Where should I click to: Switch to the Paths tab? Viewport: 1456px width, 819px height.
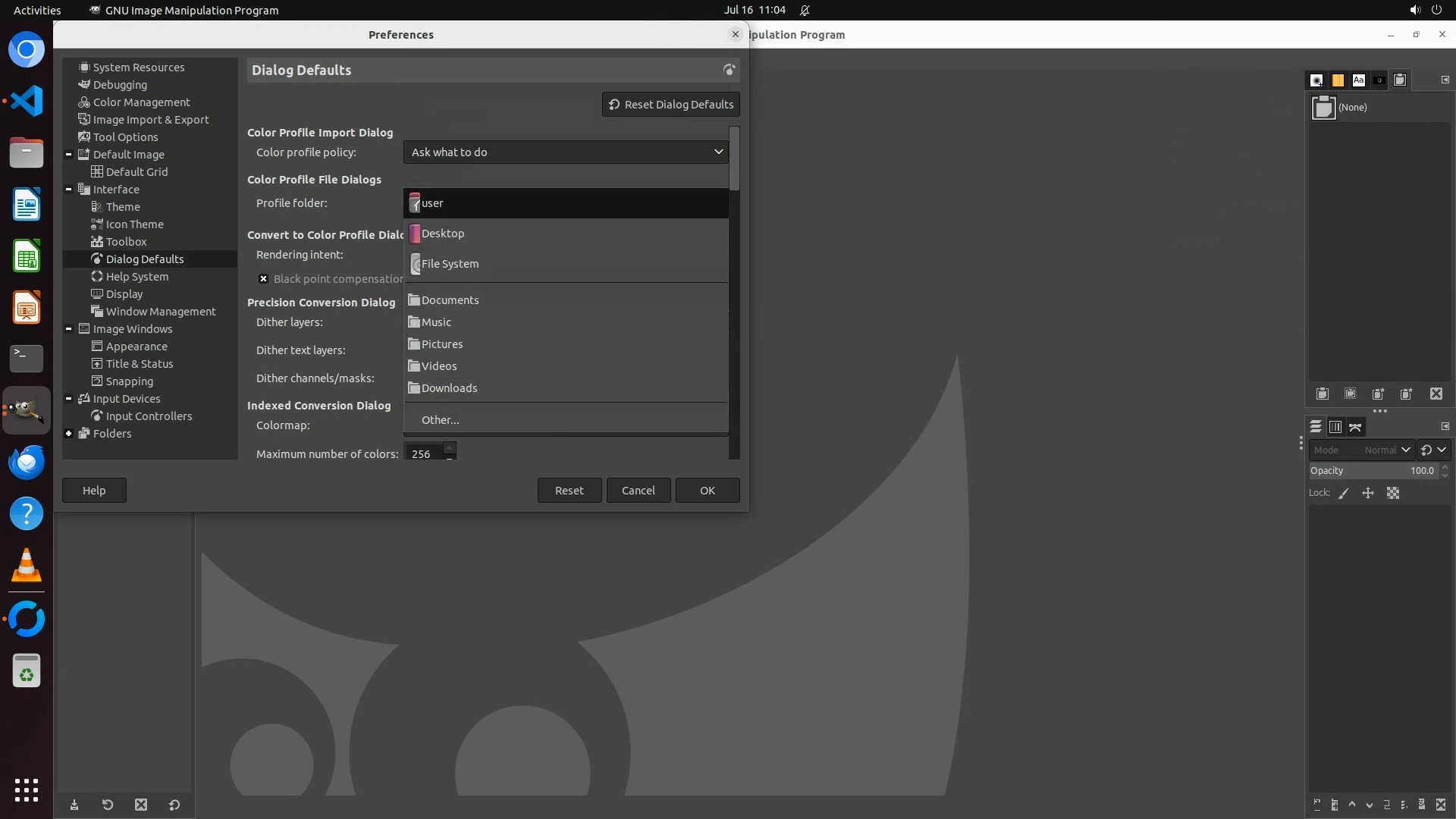point(1356,428)
